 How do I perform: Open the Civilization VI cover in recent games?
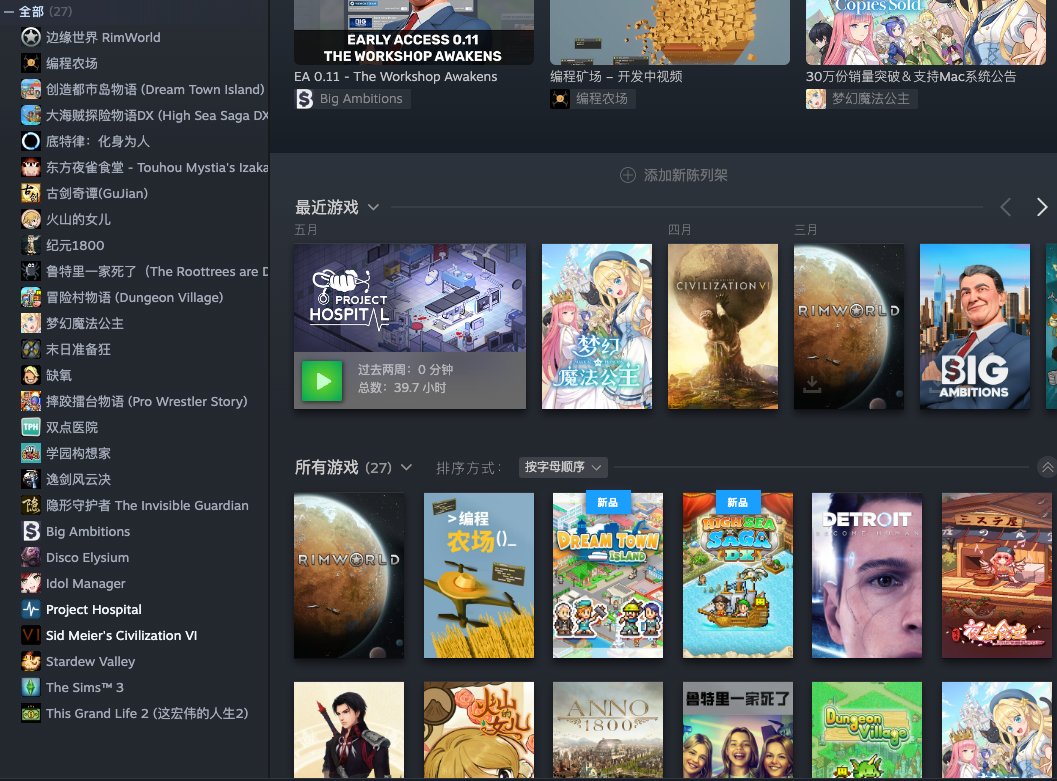(x=723, y=326)
